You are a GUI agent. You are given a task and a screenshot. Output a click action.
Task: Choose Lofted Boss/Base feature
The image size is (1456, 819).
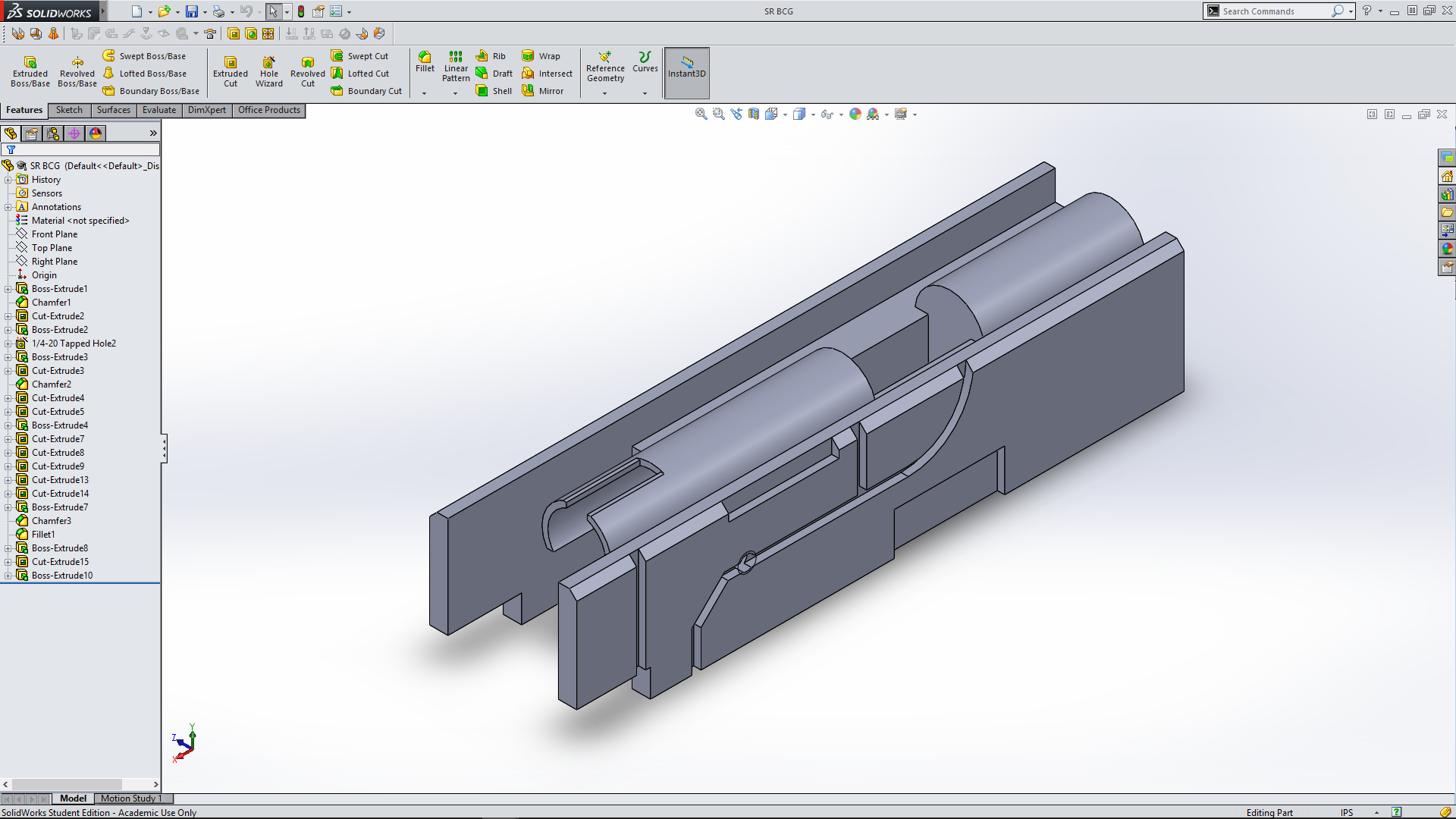[x=144, y=74]
